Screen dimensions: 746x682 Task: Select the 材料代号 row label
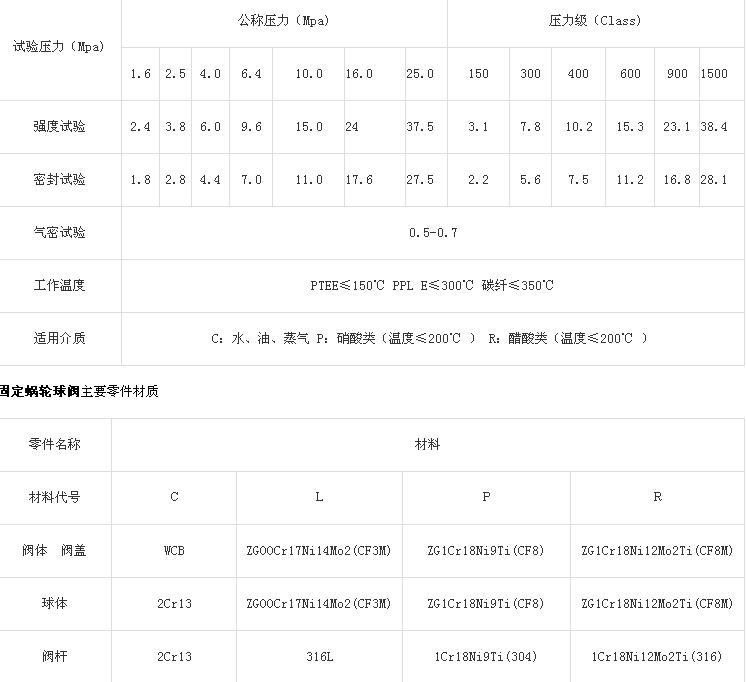(55, 497)
